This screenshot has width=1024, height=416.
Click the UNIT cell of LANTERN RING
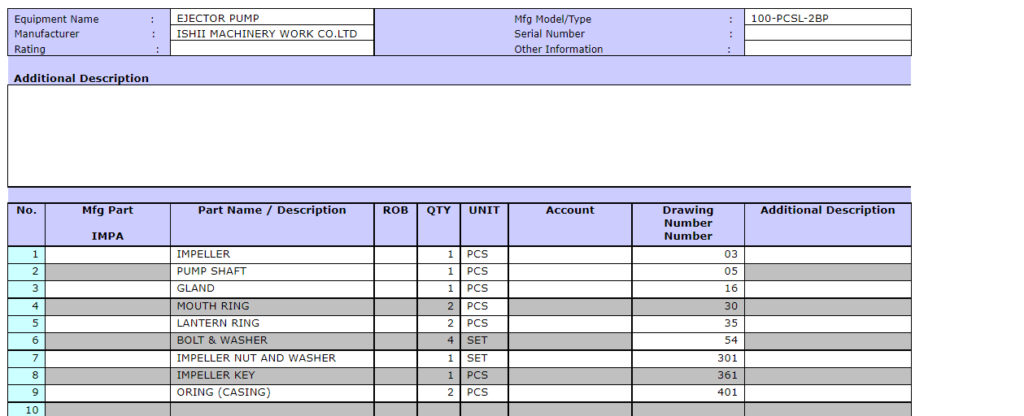pos(484,323)
